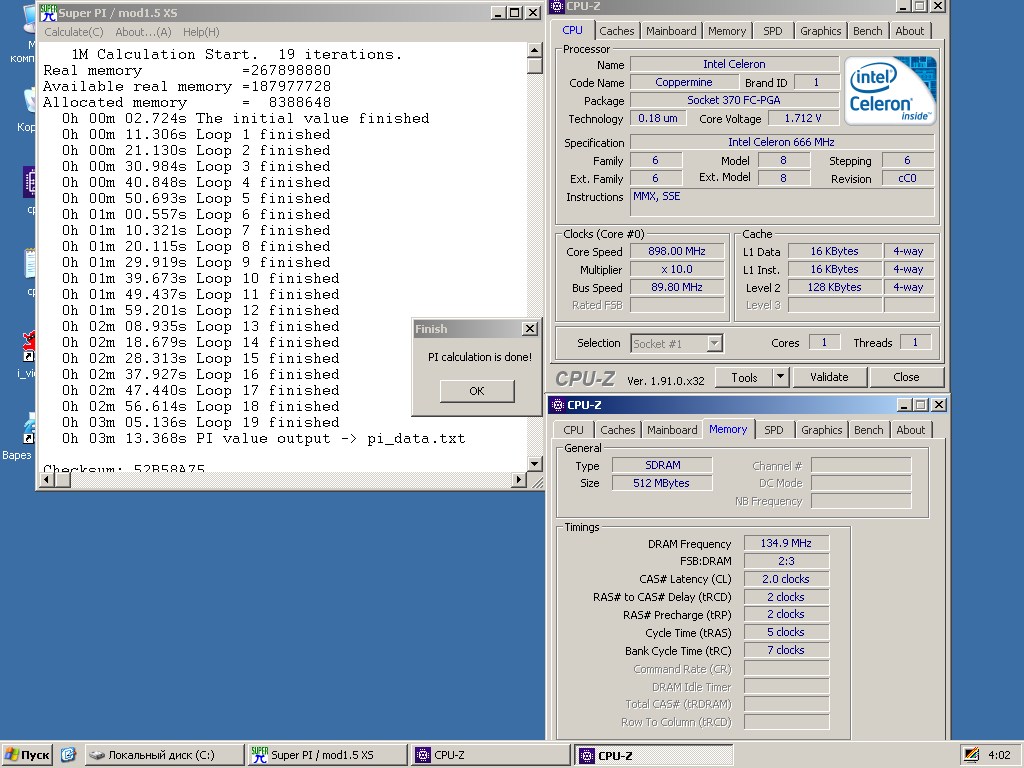
Task: Click Super PI vertical scrollbar up arrow
Action: click(534, 50)
